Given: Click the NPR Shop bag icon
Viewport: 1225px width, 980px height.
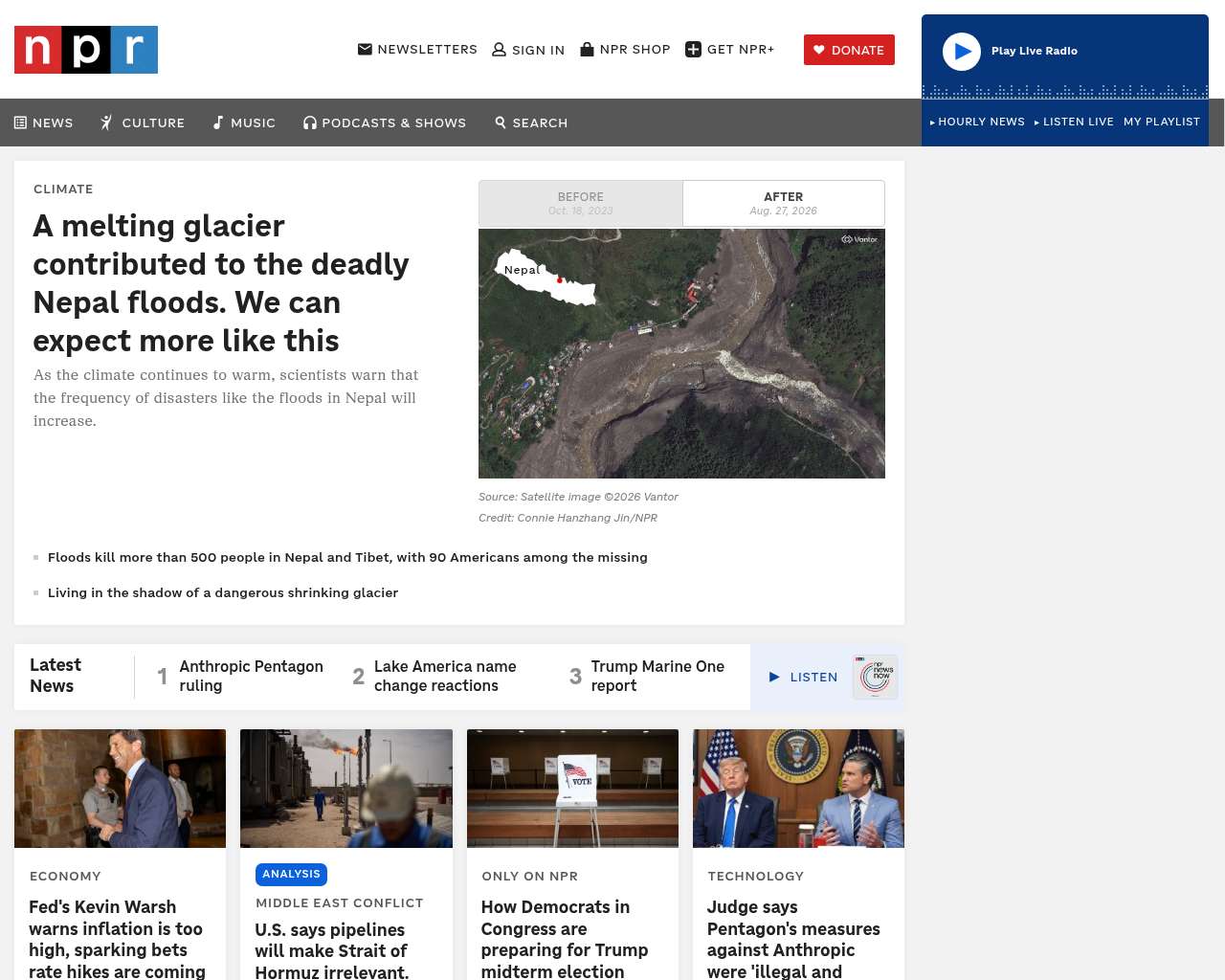Looking at the screenshot, I should (588, 49).
